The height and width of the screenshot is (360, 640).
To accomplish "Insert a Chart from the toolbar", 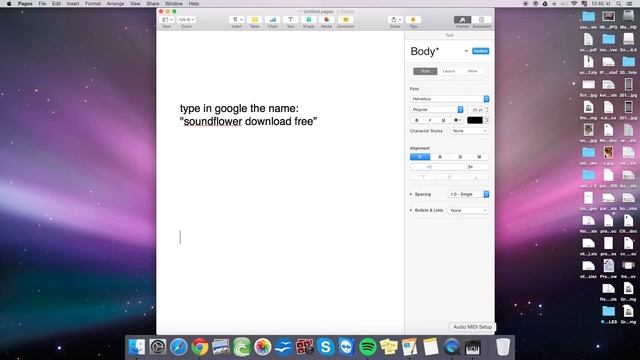I will coord(272,20).
